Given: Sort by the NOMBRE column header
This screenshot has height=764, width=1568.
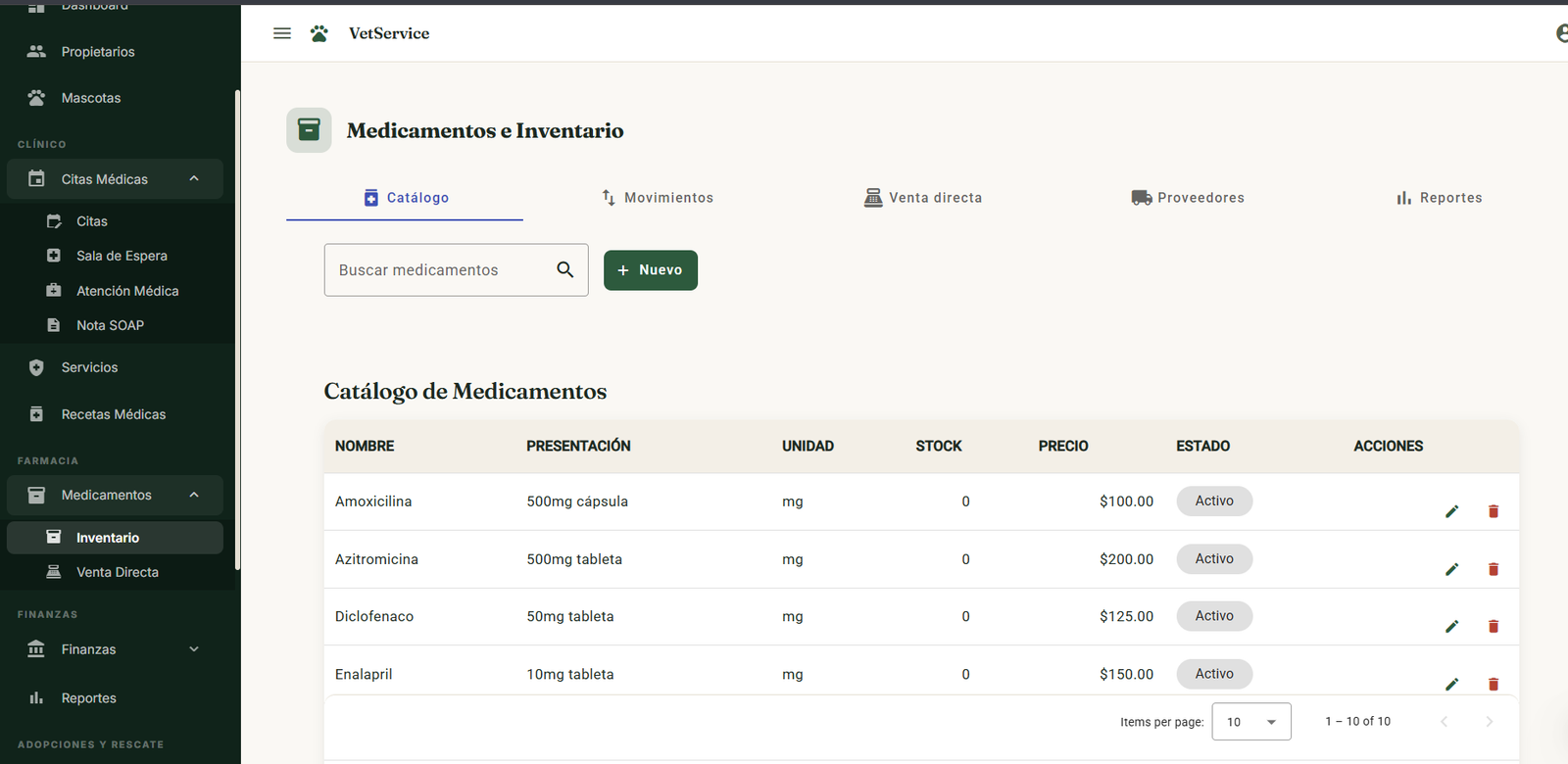Looking at the screenshot, I should [x=365, y=446].
